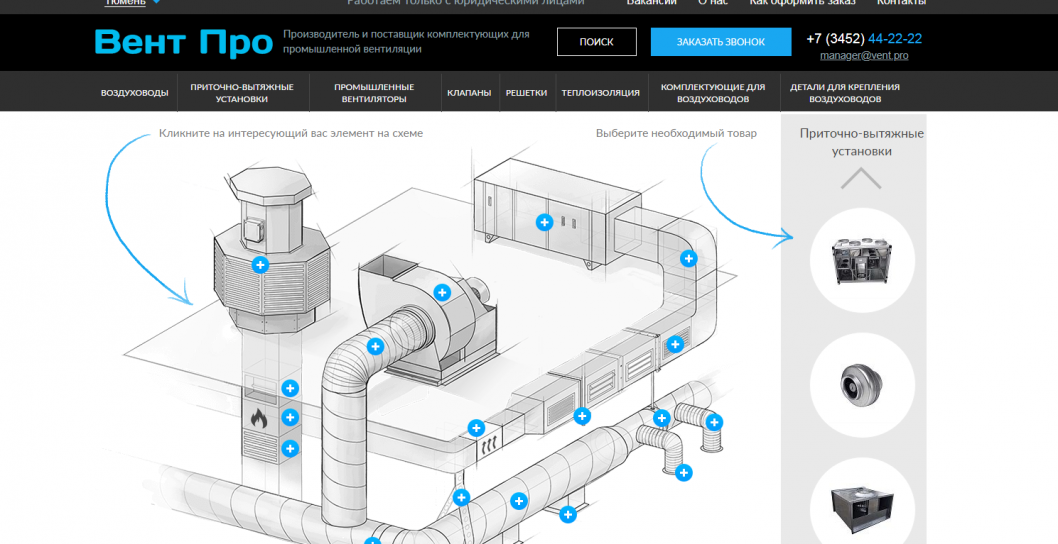The height and width of the screenshot is (544, 1058).
Task: Click the phone number +7 (3452) 44-22-22
Action: pos(864,38)
